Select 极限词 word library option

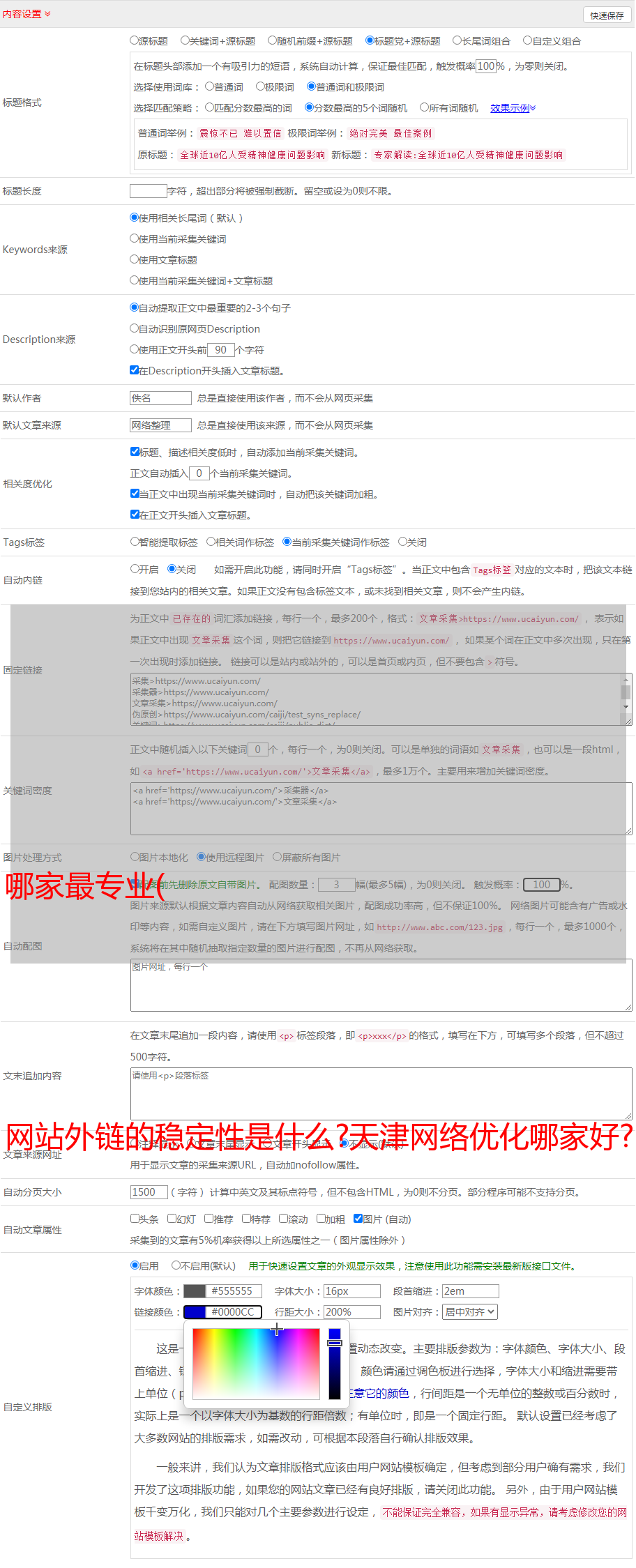click(261, 86)
